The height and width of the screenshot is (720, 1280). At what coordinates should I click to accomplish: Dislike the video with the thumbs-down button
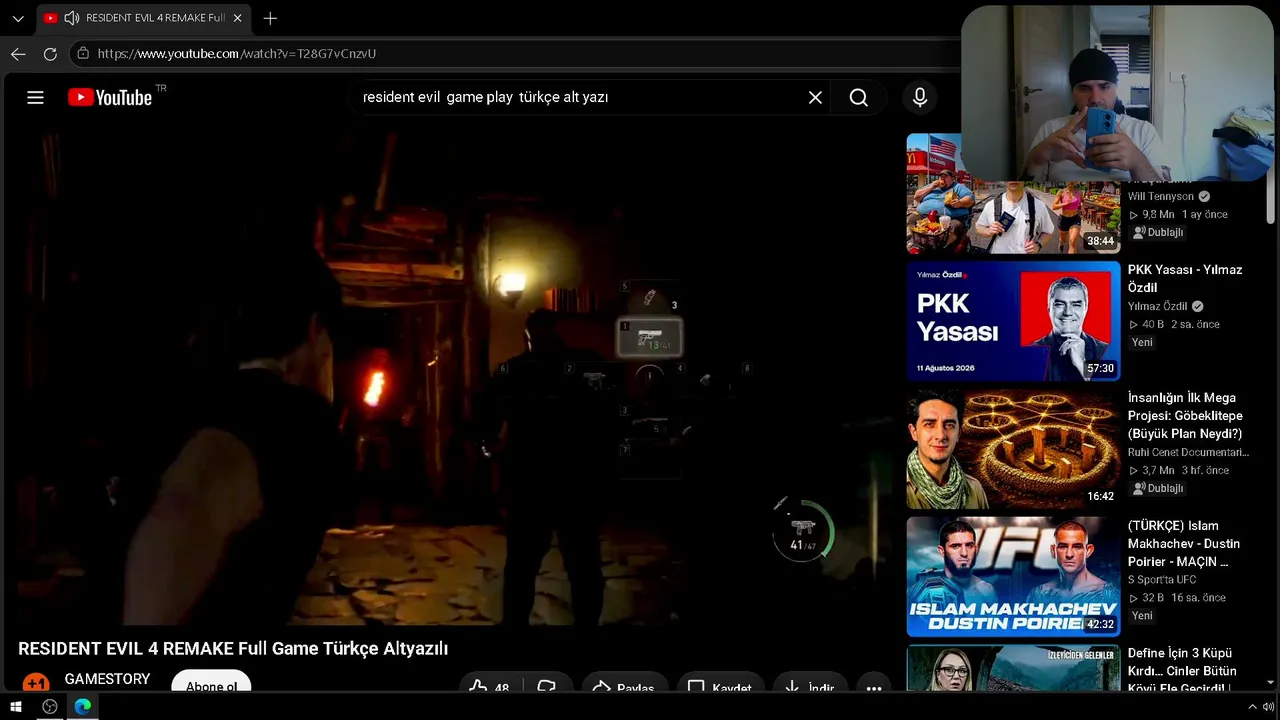pos(546,687)
